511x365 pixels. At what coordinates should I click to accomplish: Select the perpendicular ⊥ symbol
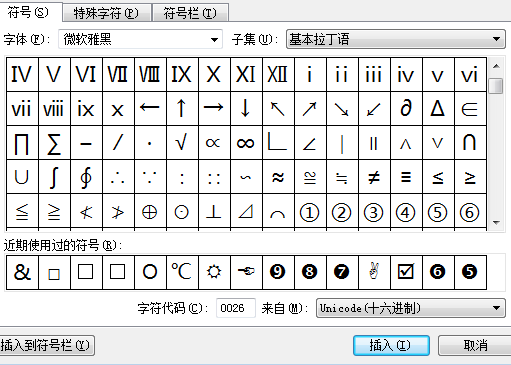(214, 212)
